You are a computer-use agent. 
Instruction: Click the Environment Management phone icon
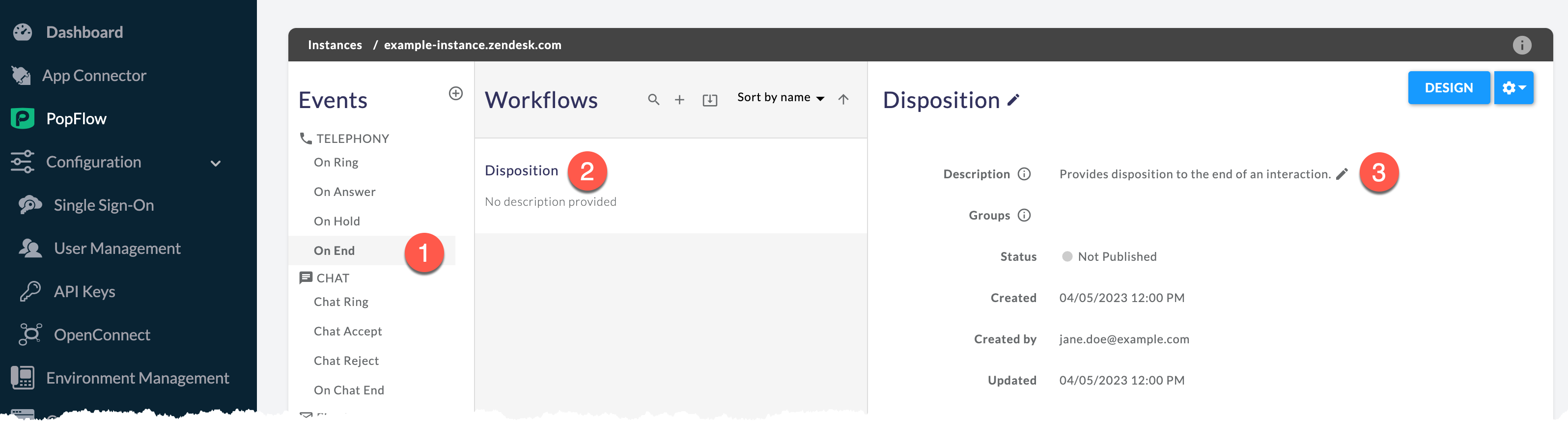23,378
